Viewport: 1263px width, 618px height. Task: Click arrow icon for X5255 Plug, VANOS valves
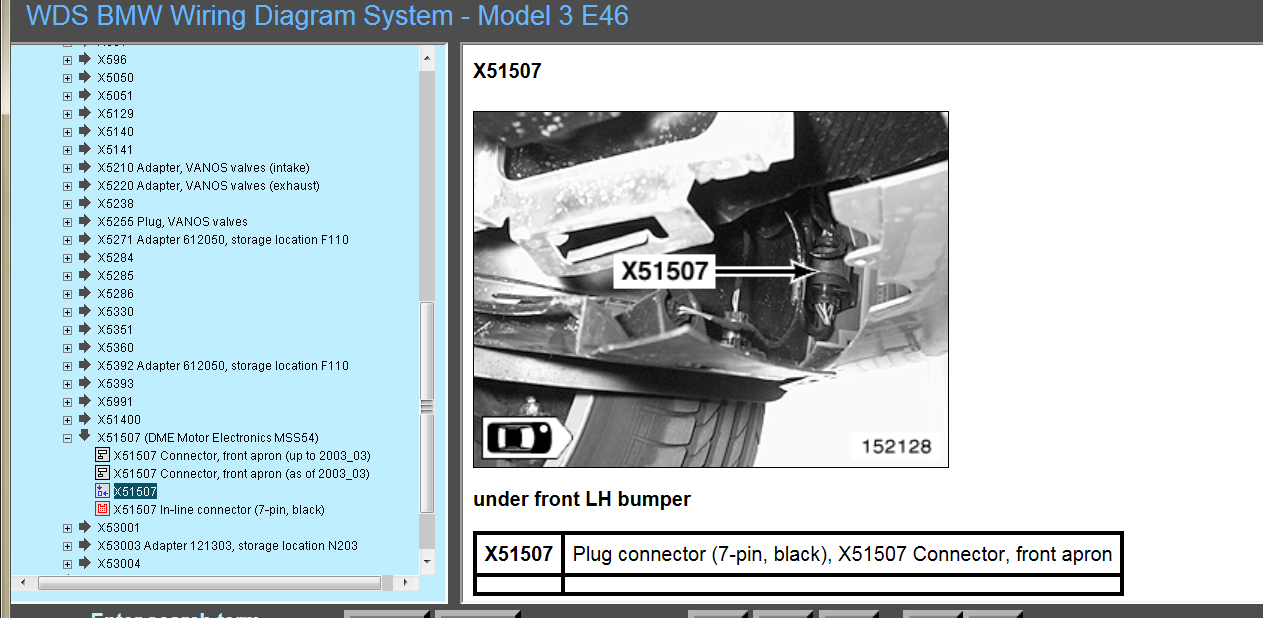[85, 221]
